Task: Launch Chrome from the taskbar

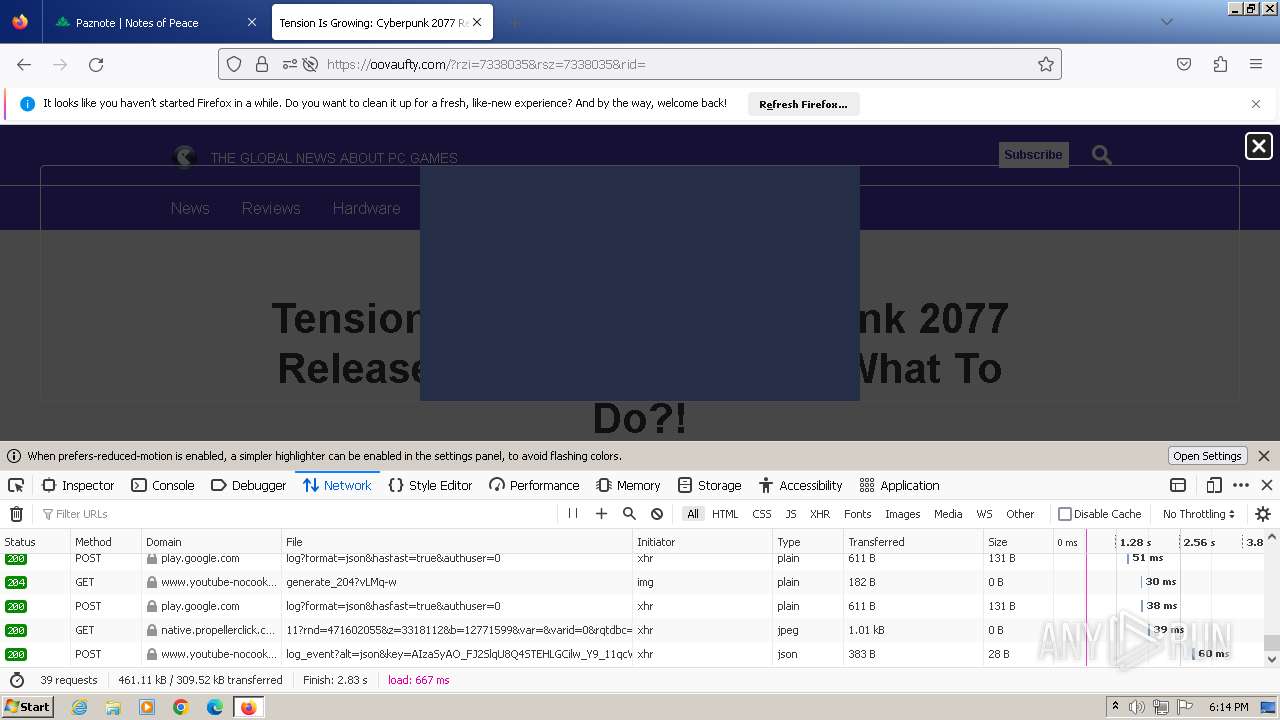Action: pos(181,707)
